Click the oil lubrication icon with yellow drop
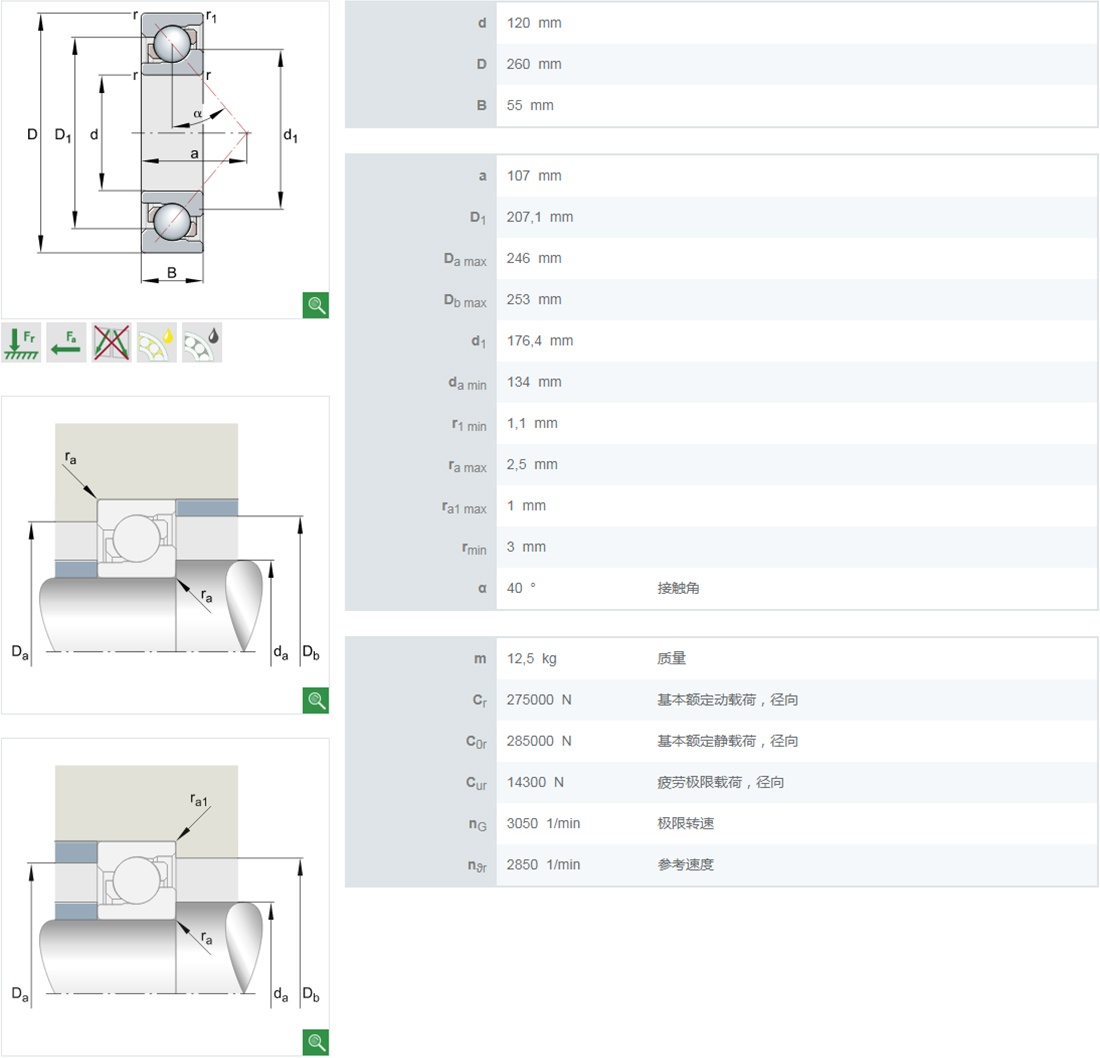The width and height of the screenshot is (1100, 1058). coord(156,342)
